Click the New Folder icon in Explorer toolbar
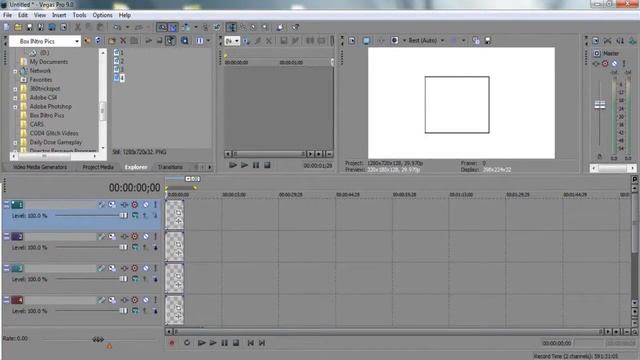Image resolution: width=640 pixels, height=360 pixels. (112, 41)
